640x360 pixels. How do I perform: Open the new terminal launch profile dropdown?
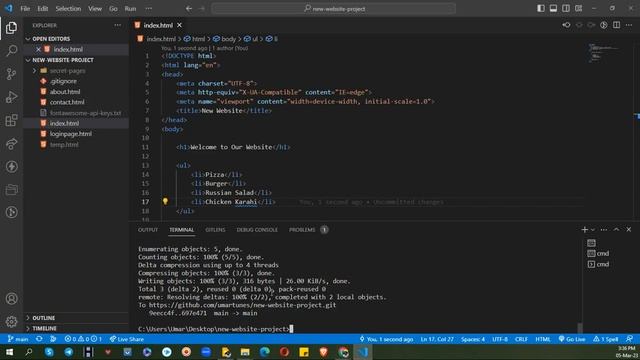click(593, 230)
